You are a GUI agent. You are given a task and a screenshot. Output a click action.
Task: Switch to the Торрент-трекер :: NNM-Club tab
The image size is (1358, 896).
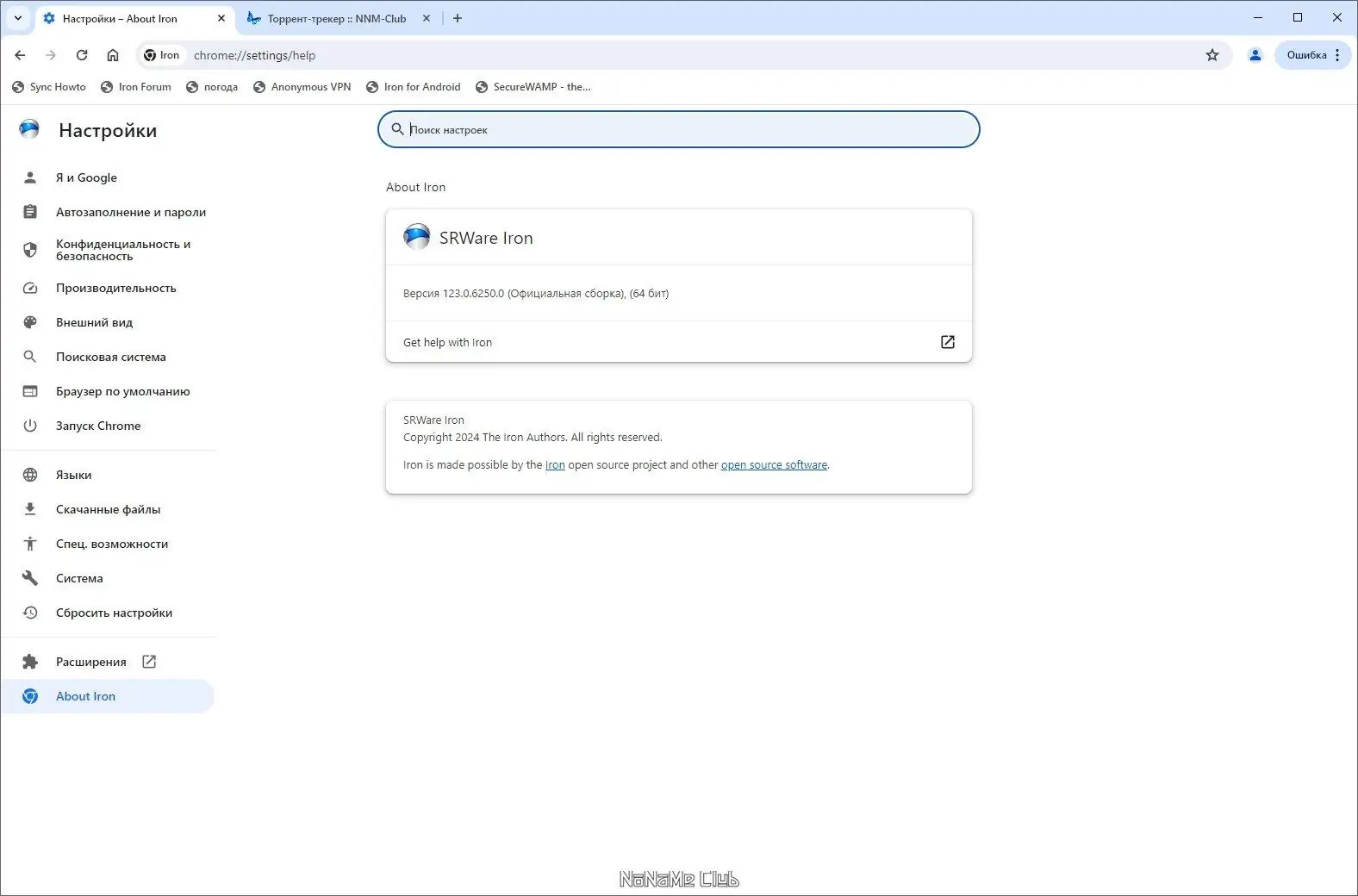tap(337, 18)
